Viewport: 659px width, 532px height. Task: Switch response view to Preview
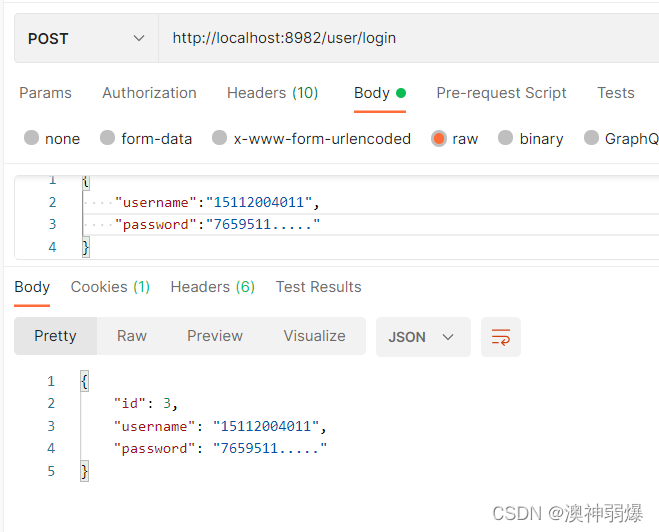215,336
